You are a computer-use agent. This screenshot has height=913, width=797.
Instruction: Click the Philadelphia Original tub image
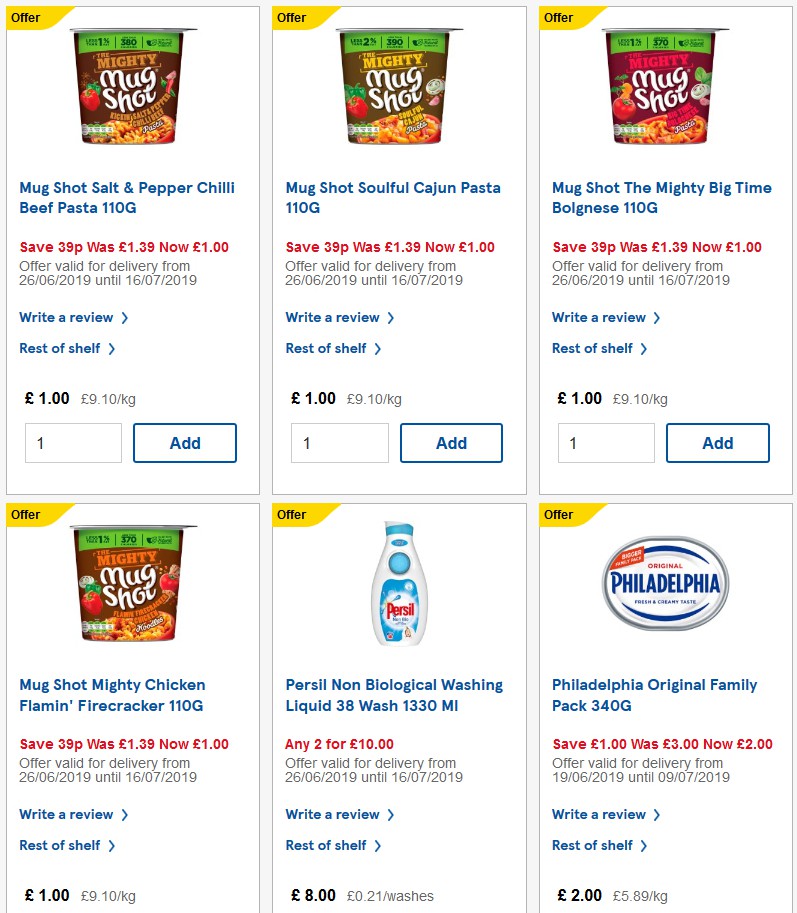point(665,583)
